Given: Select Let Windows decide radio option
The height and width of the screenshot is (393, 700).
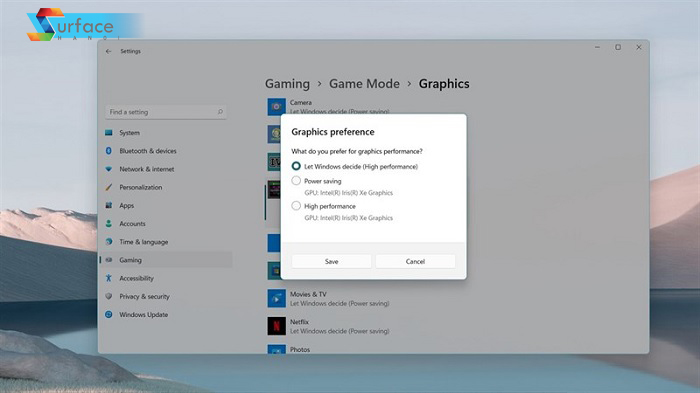Looking at the screenshot, I should pos(296,166).
